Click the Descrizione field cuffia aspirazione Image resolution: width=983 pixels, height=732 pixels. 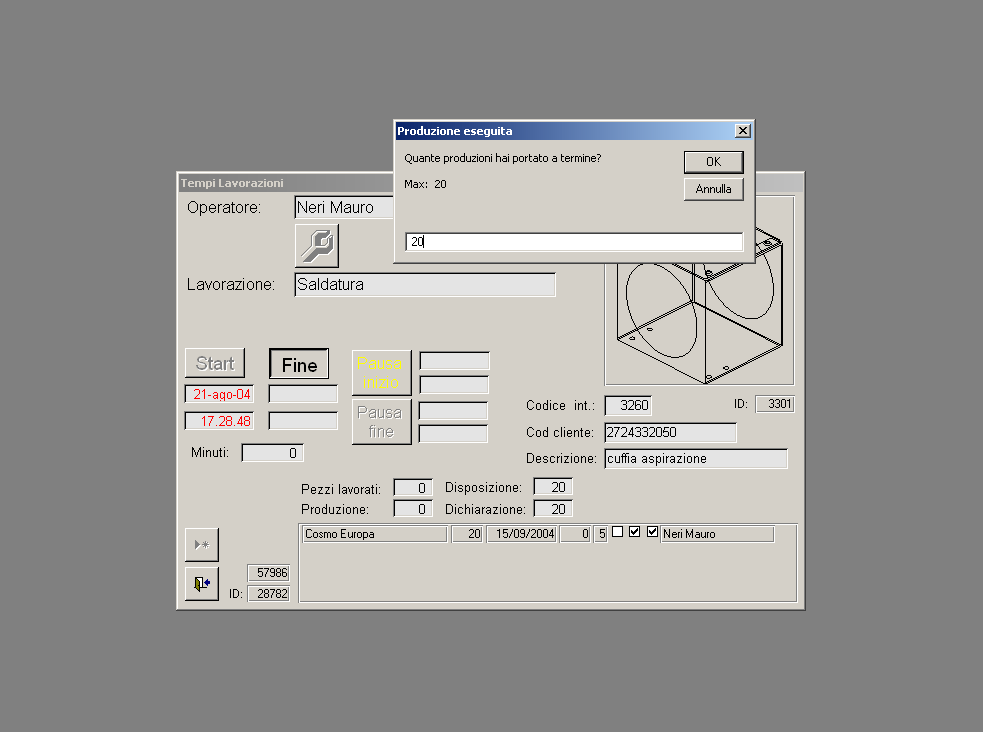tap(696, 459)
